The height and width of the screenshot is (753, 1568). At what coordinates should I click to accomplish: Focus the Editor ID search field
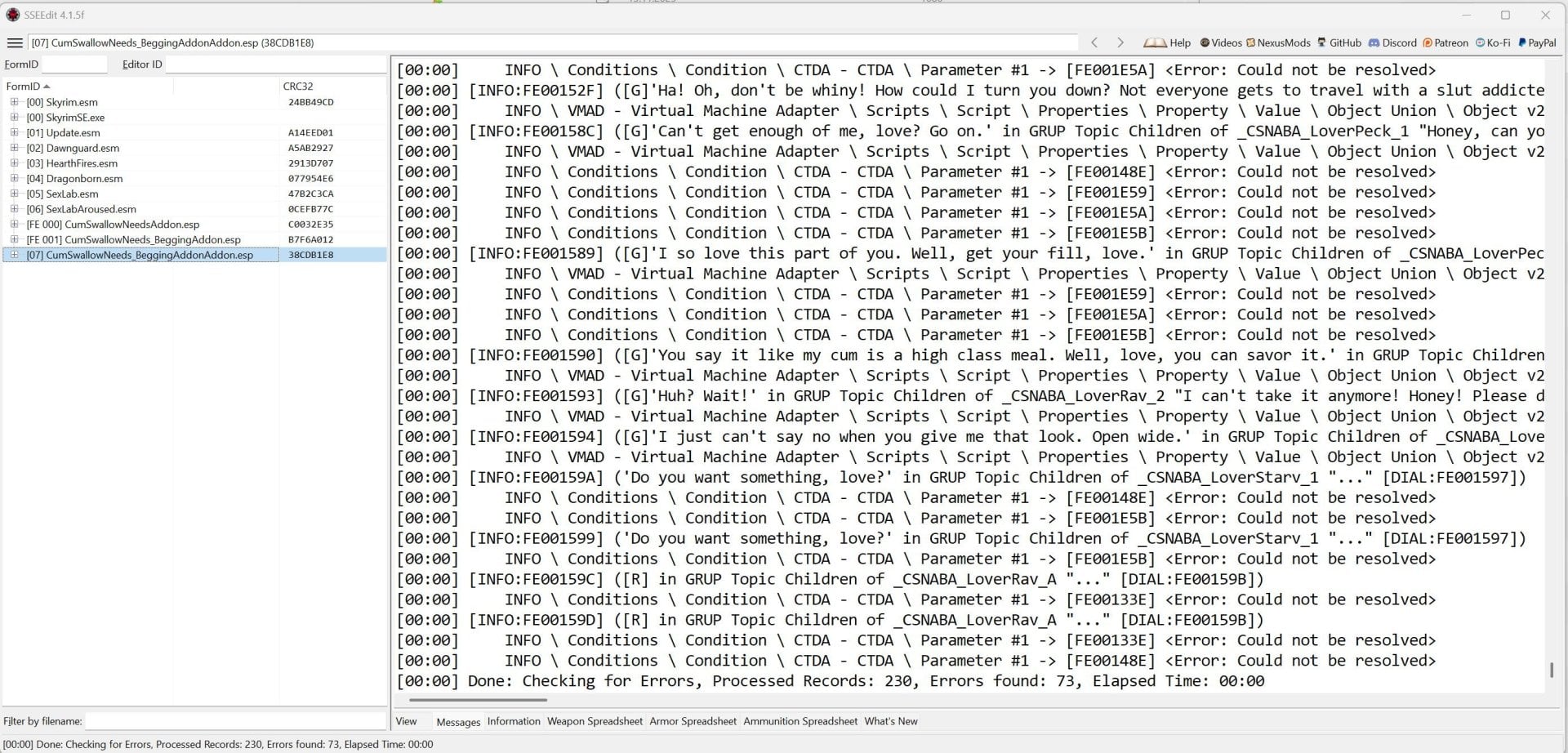(275, 65)
